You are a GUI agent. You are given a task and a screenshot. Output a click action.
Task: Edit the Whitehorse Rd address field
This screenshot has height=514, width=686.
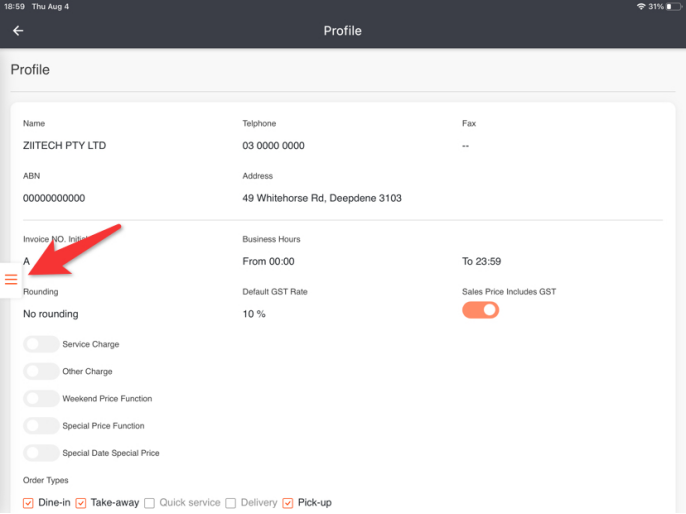pyautogui.click(x=322, y=198)
